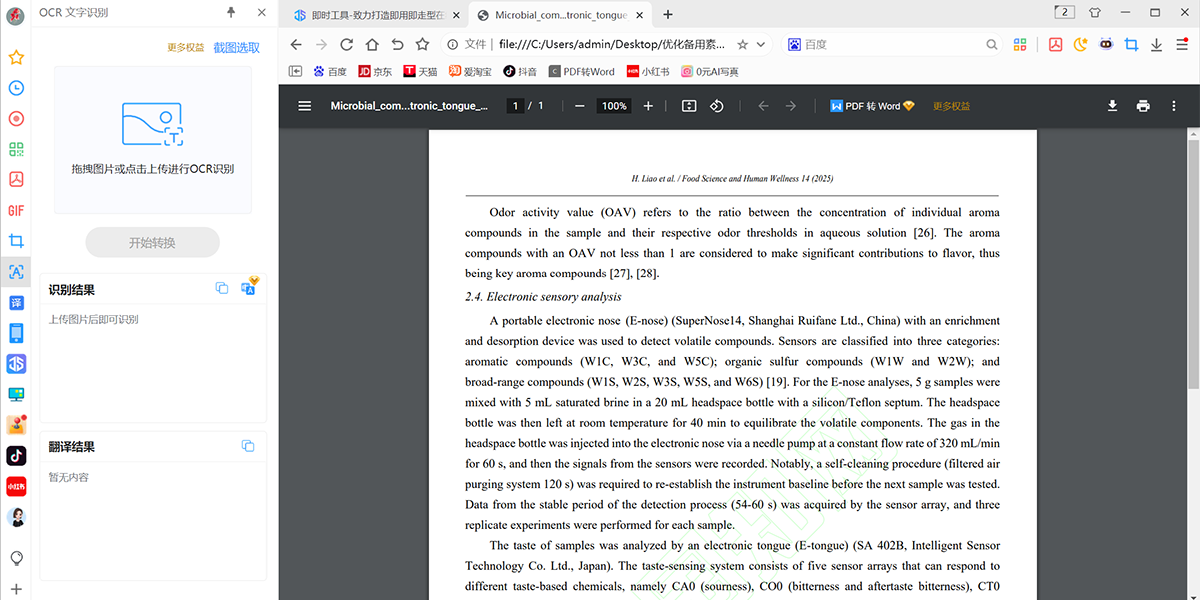Click the PDF zoom in plus

648,106
